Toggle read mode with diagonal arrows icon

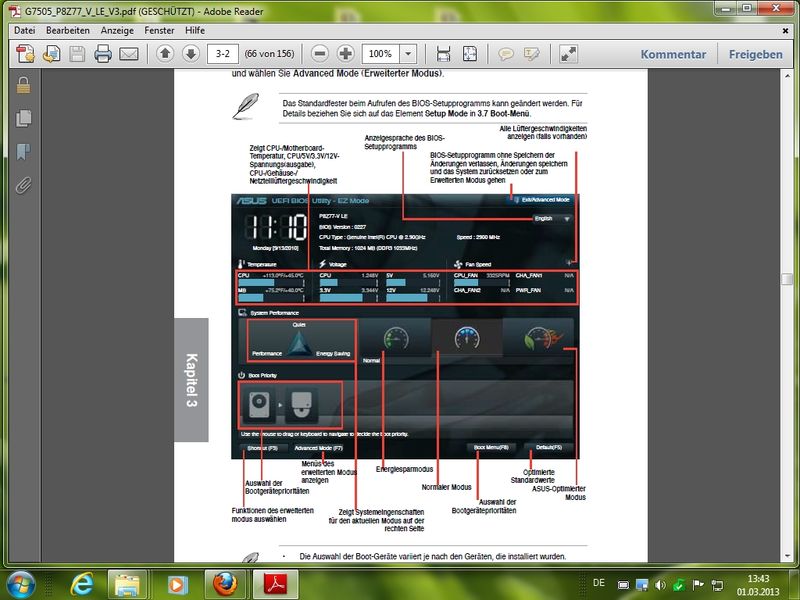coord(568,54)
